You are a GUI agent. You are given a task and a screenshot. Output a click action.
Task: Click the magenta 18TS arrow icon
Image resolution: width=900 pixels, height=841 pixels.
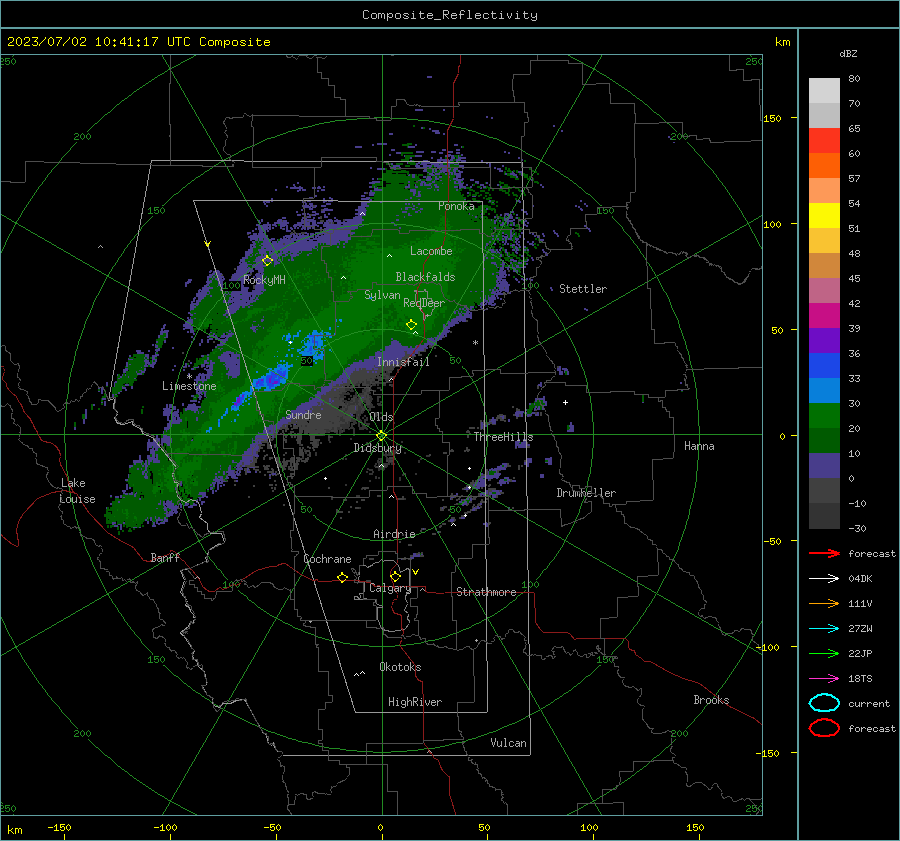pos(824,679)
